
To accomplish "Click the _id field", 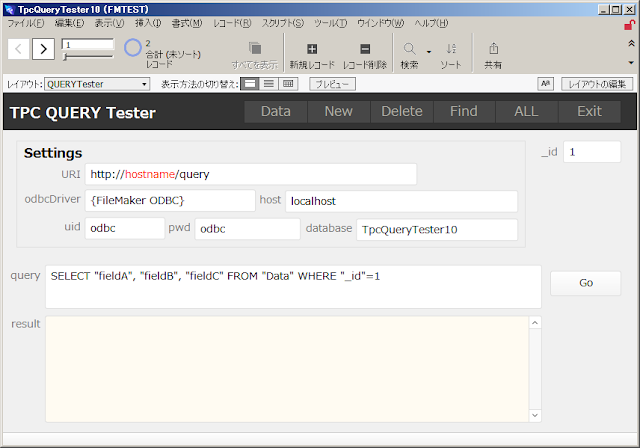I will click(592, 152).
